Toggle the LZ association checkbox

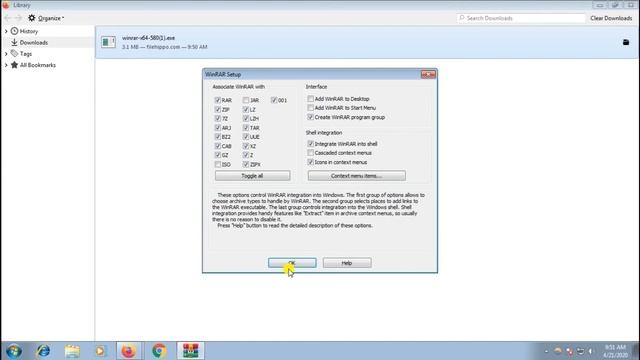(246, 109)
